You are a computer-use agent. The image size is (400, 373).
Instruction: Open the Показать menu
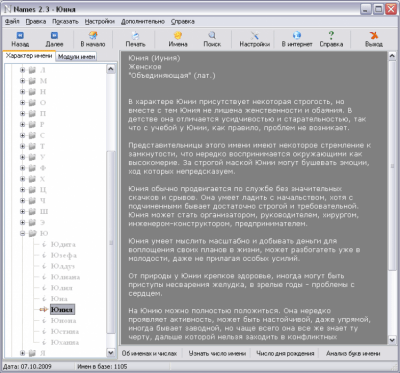[65, 22]
